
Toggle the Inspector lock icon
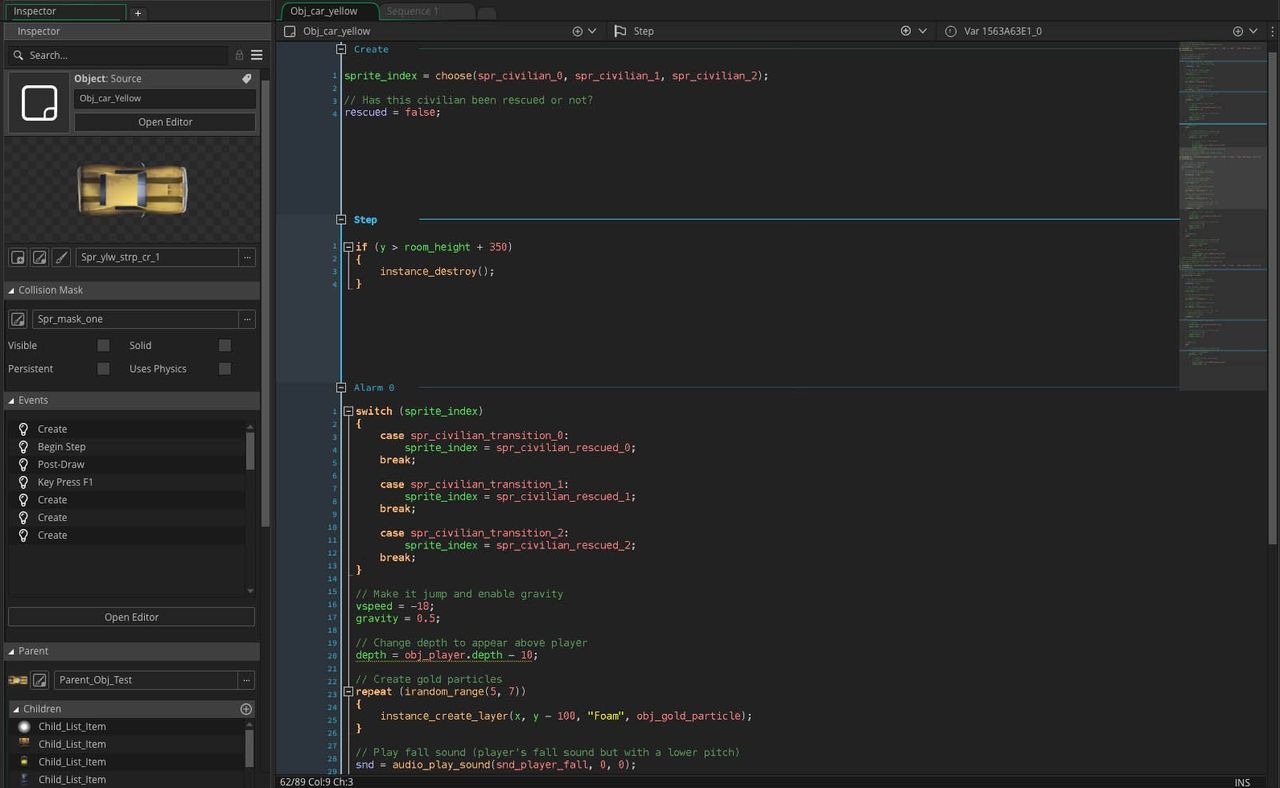pyautogui.click(x=239, y=55)
